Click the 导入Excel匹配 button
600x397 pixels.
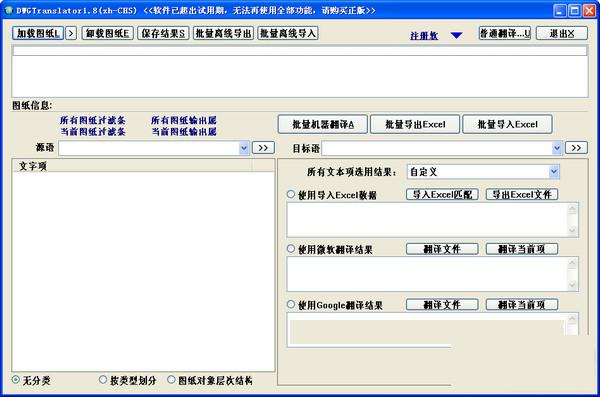click(442, 194)
